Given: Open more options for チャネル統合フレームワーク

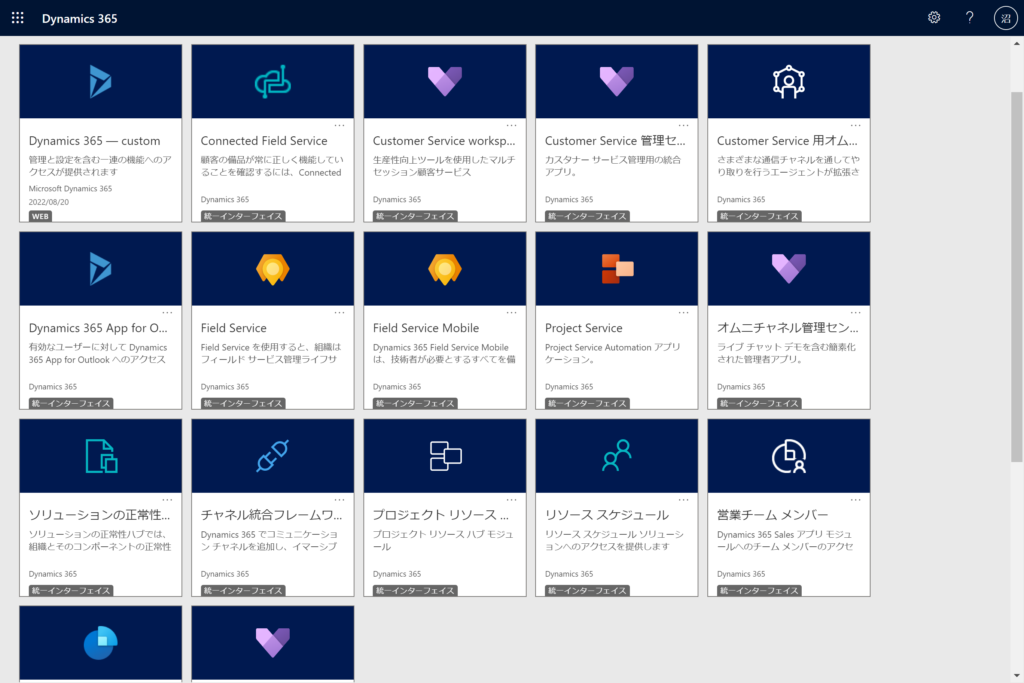Looking at the screenshot, I should click(x=340, y=500).
